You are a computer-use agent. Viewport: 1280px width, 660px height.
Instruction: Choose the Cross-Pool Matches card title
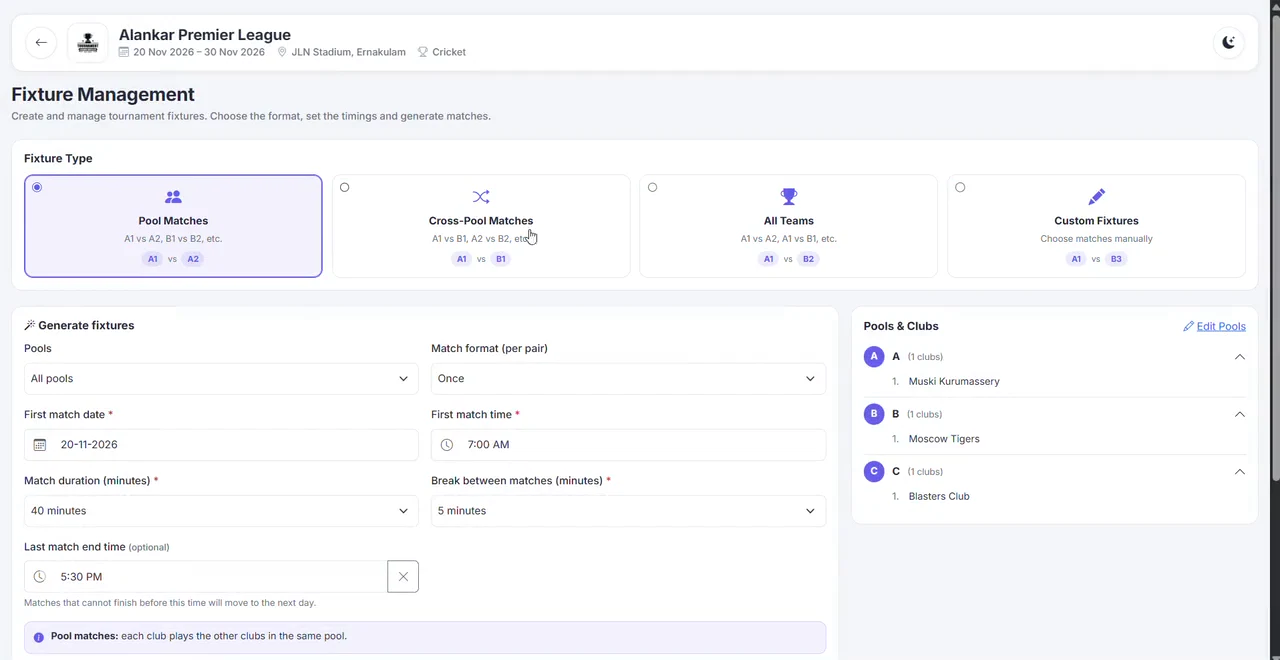point(481,221)
